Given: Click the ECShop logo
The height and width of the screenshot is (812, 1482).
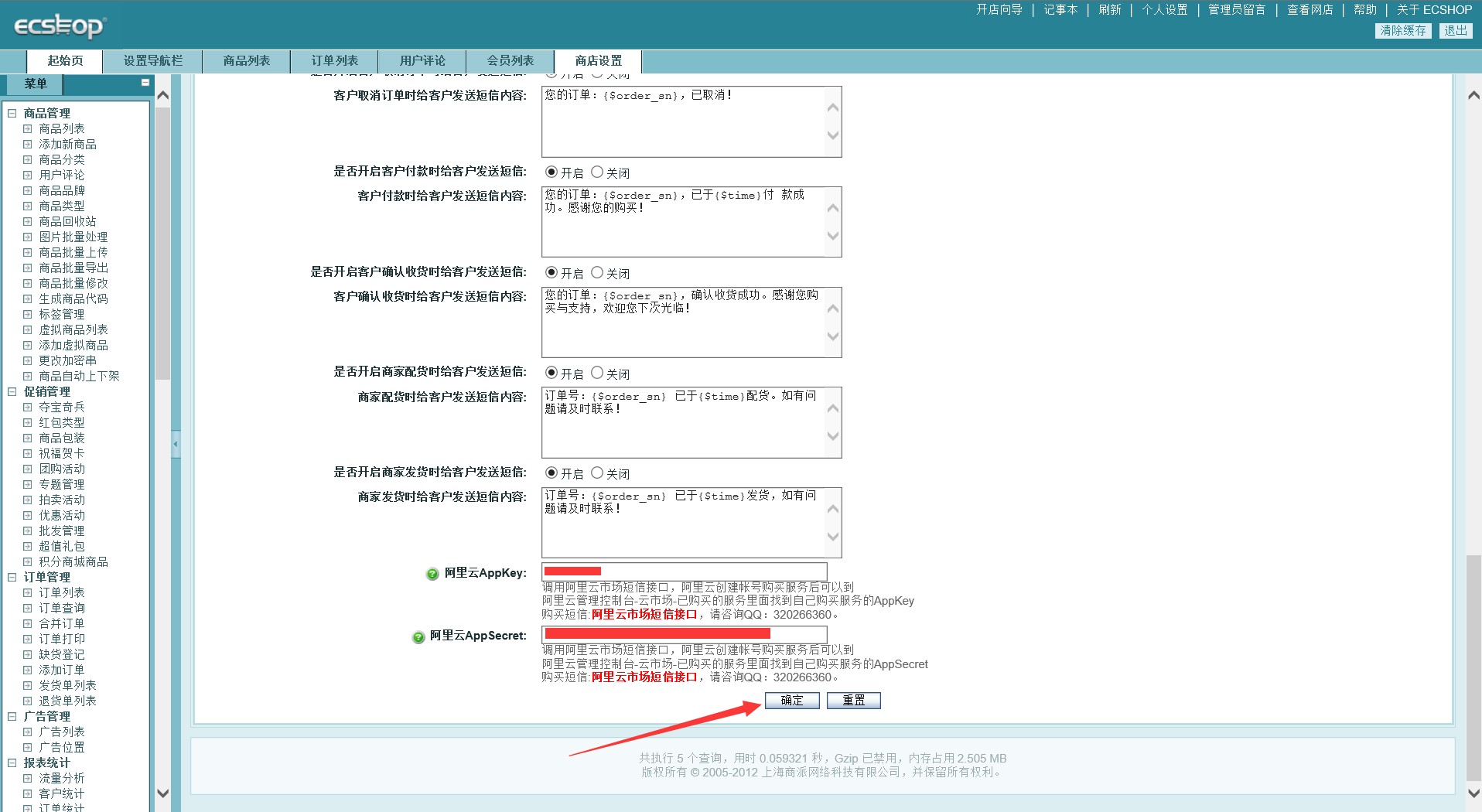Looking at the screenshot, I should coord(60,26).
